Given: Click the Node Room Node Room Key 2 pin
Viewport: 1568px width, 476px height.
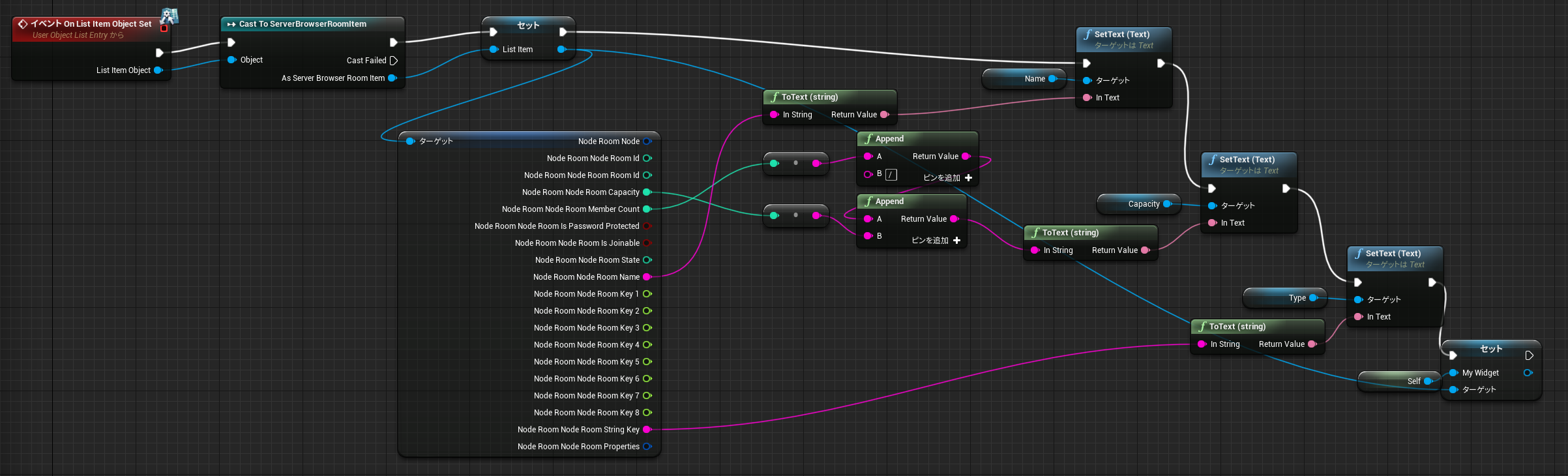Looking at the screenshot, I should [647, 311].
